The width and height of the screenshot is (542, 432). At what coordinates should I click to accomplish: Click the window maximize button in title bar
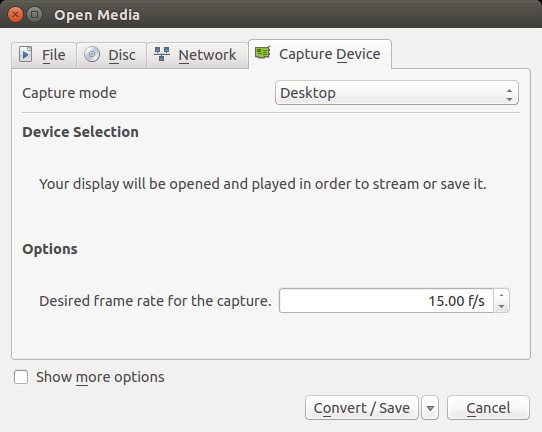(34, 15)
